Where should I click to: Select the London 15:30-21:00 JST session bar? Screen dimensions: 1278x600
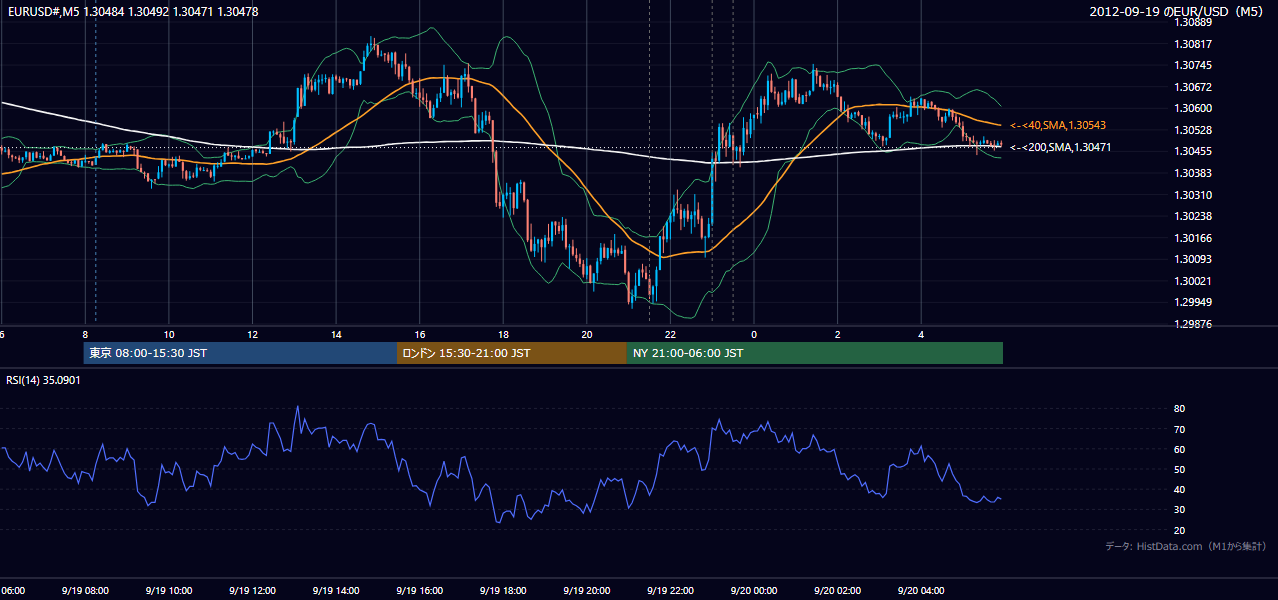[x=512, y=353]
